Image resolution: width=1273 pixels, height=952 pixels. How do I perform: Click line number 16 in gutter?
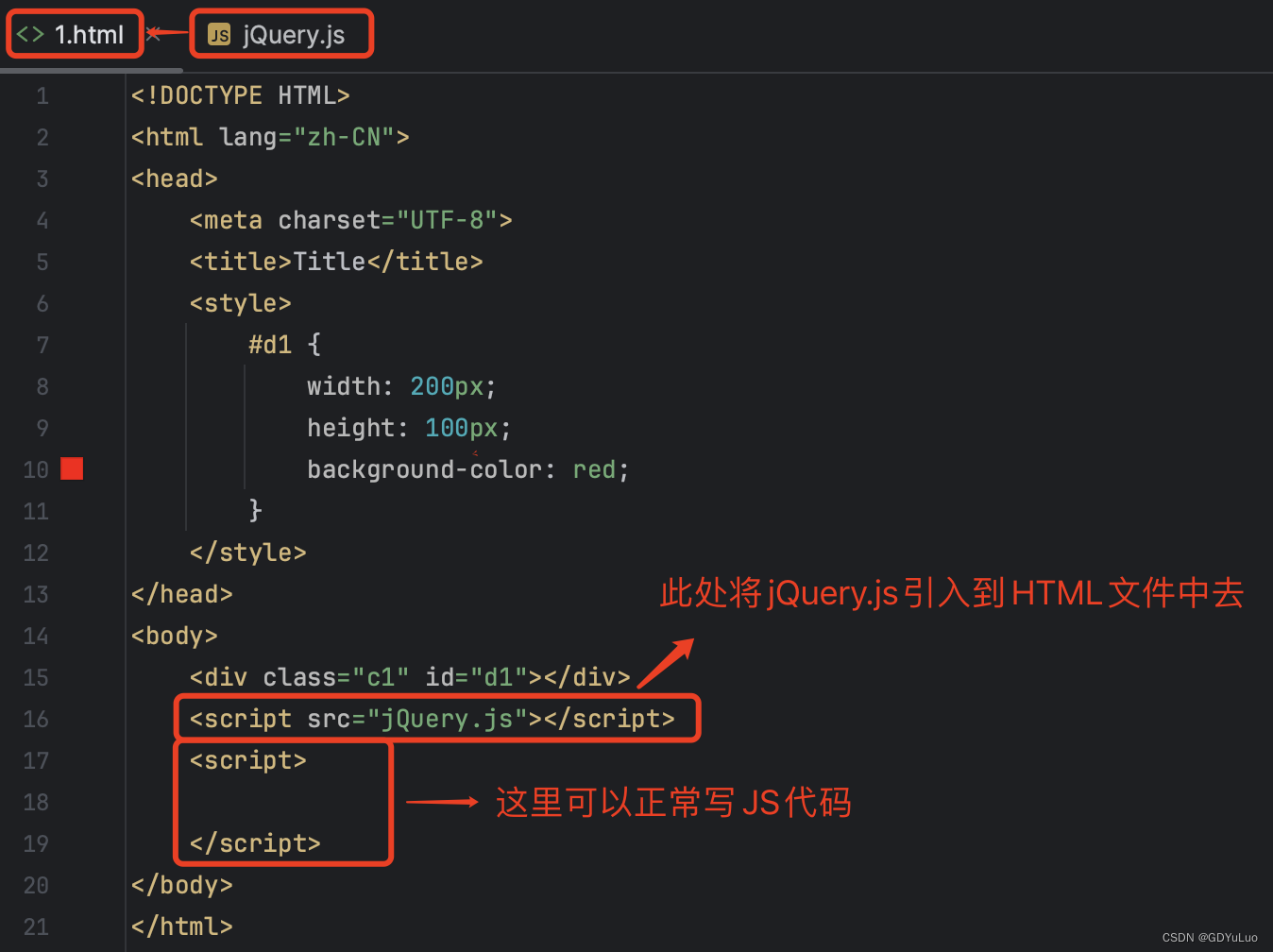point(36,719)
